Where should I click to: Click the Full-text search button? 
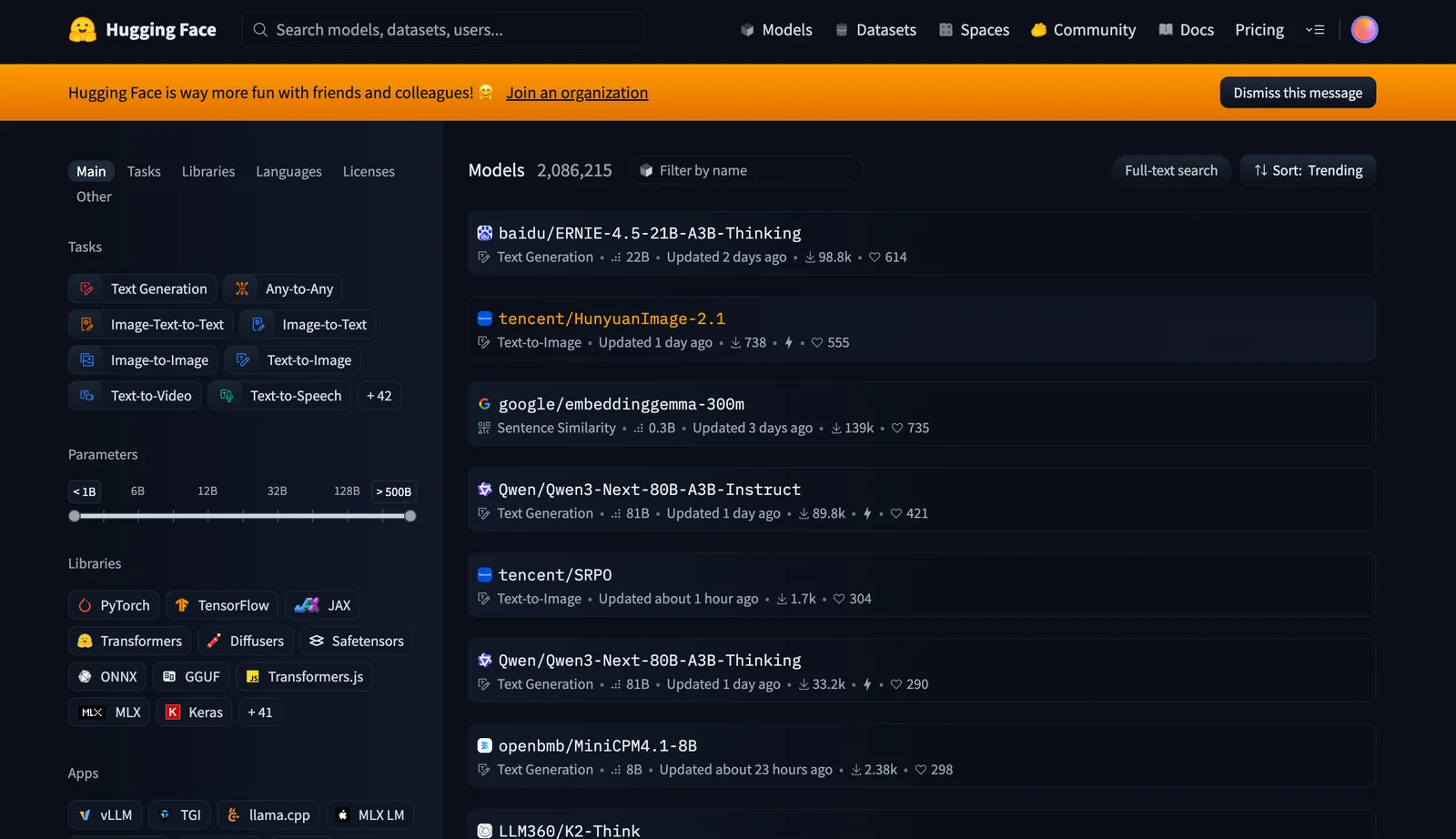coord(1171,170)
